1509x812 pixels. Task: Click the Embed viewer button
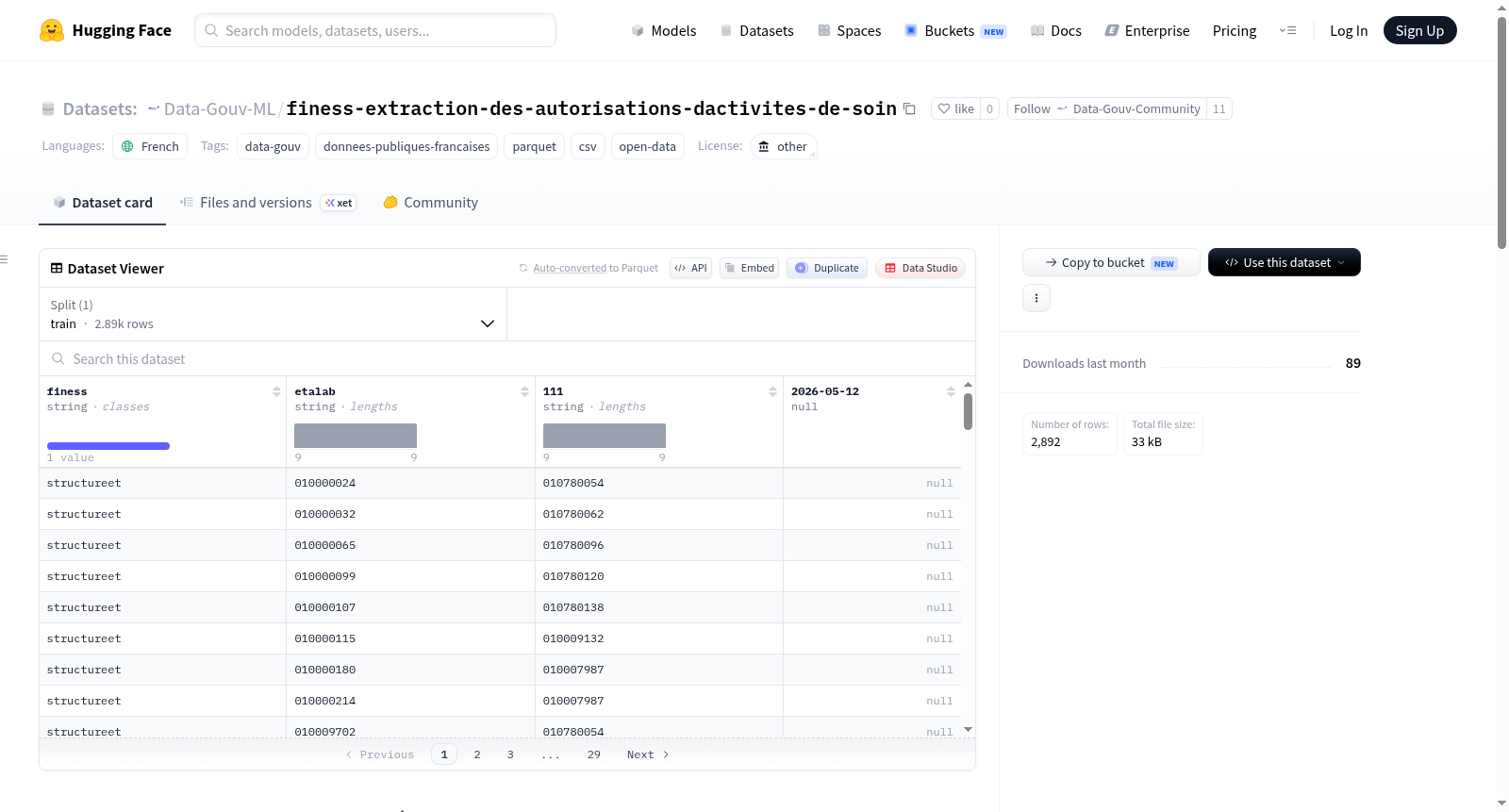pyautogui.click(x=750, y=268)
